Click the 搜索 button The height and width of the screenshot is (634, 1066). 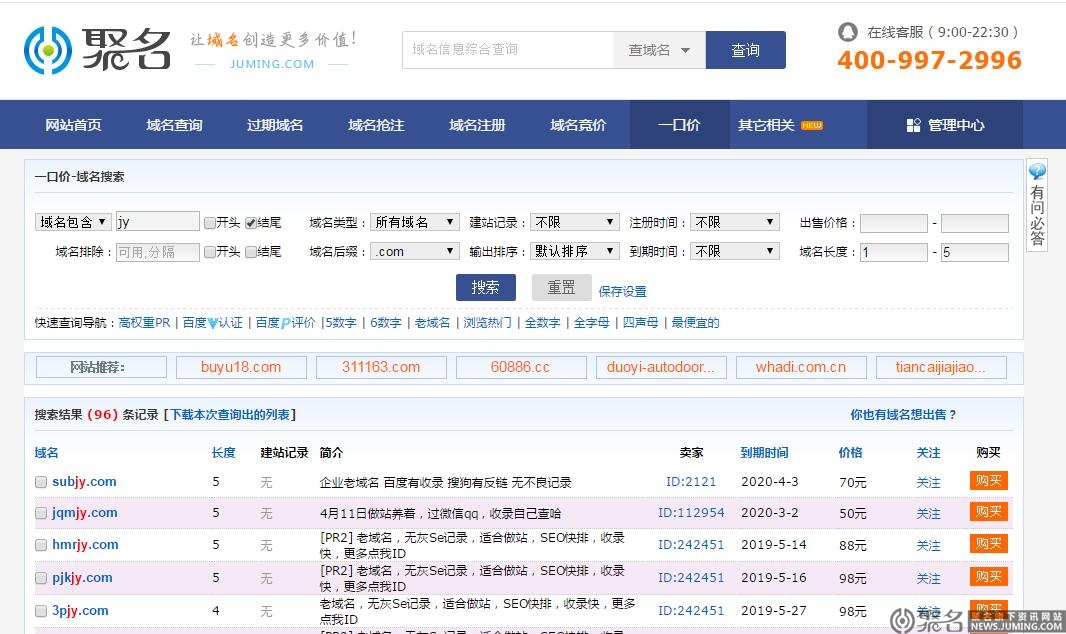[485, 287]
